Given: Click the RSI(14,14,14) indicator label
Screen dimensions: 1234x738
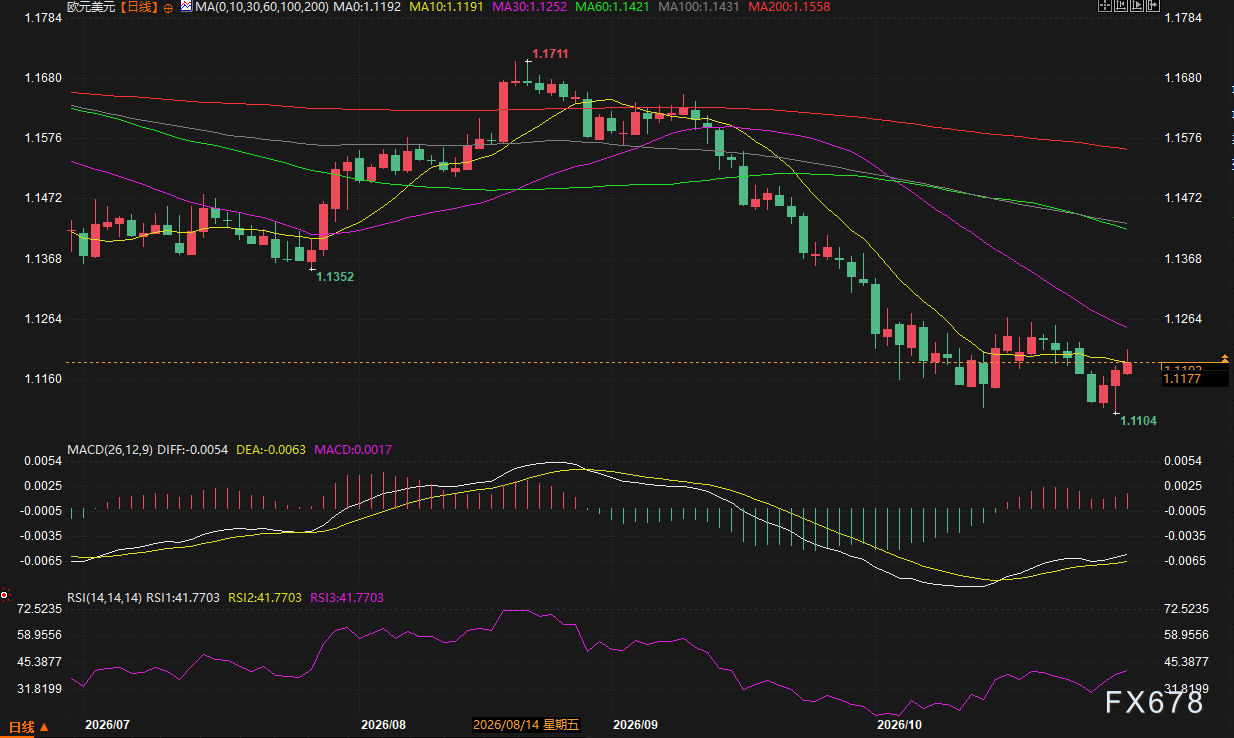Looking at the screenshot, I should [105, 597].
